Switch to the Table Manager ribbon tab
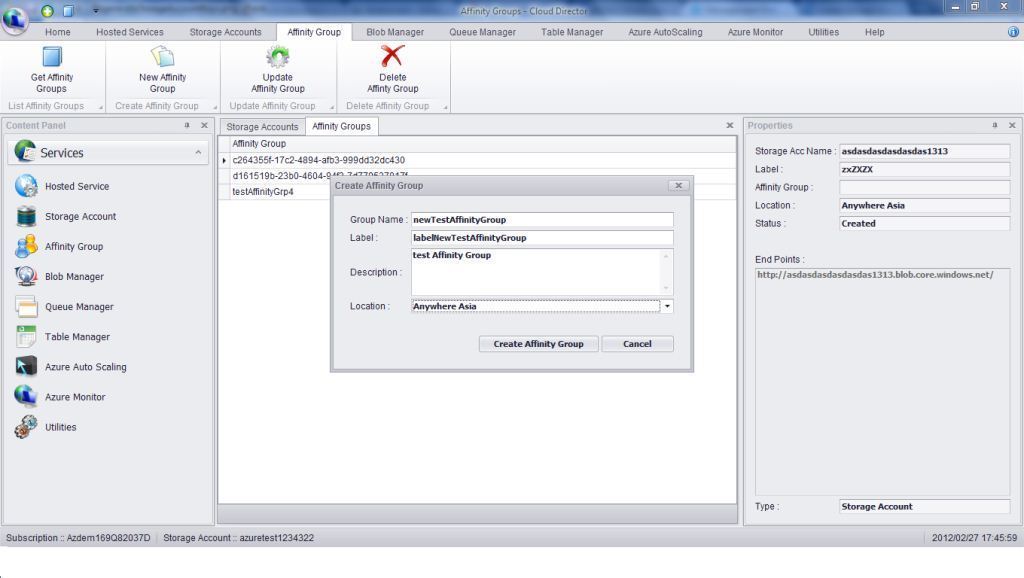Image resolution: width=1024 pixels, height=578 pixels. point(572,32)
